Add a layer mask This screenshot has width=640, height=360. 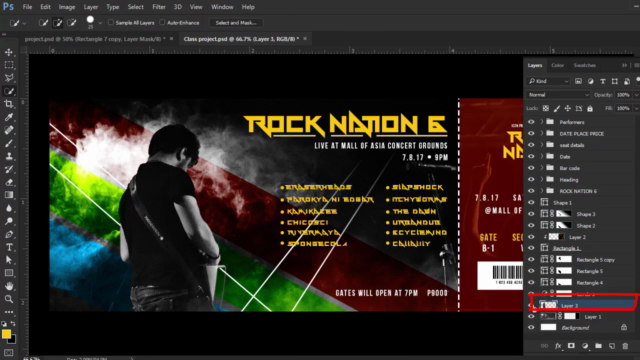571,346
